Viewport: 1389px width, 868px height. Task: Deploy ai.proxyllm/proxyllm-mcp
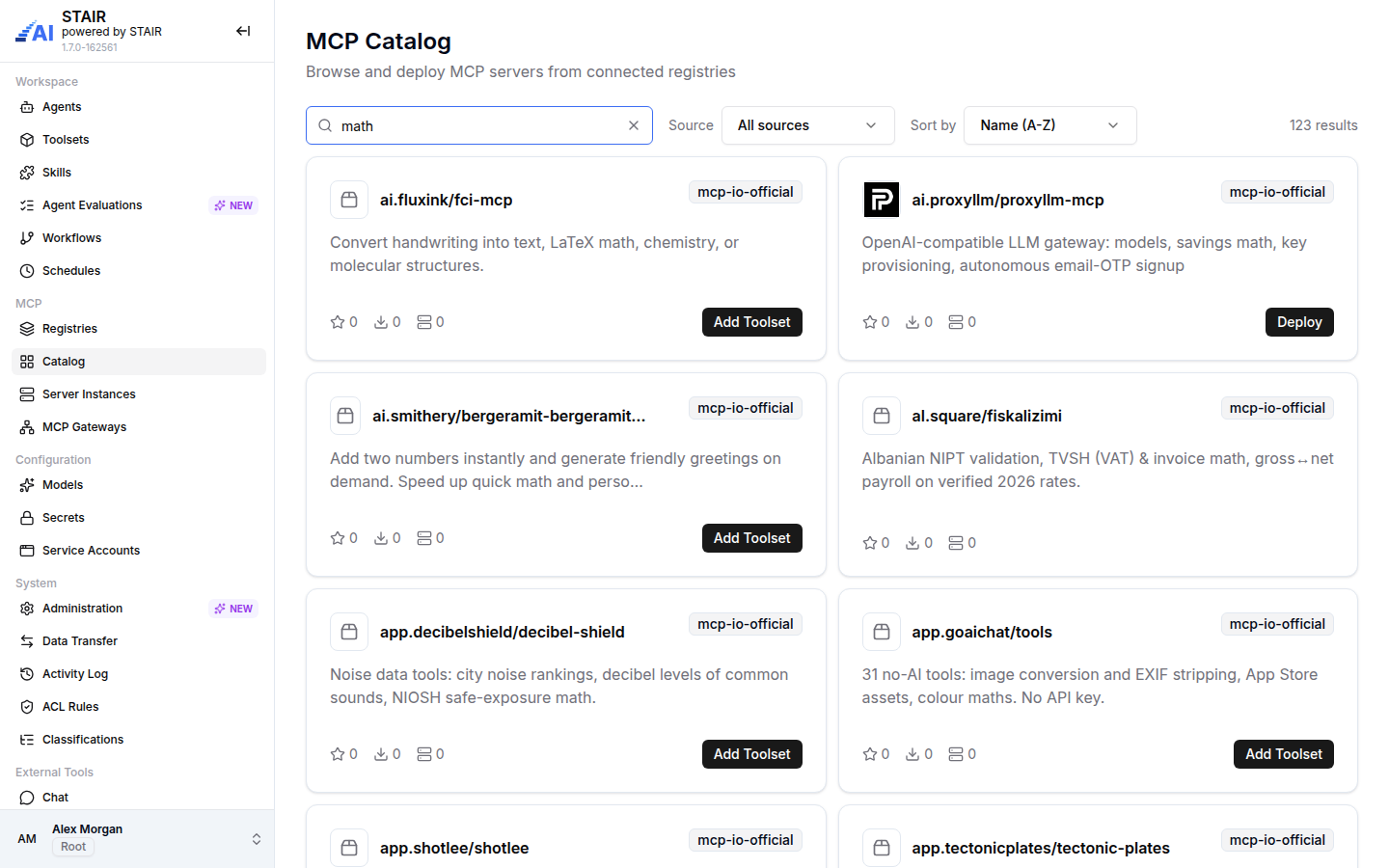[1299, 322]
